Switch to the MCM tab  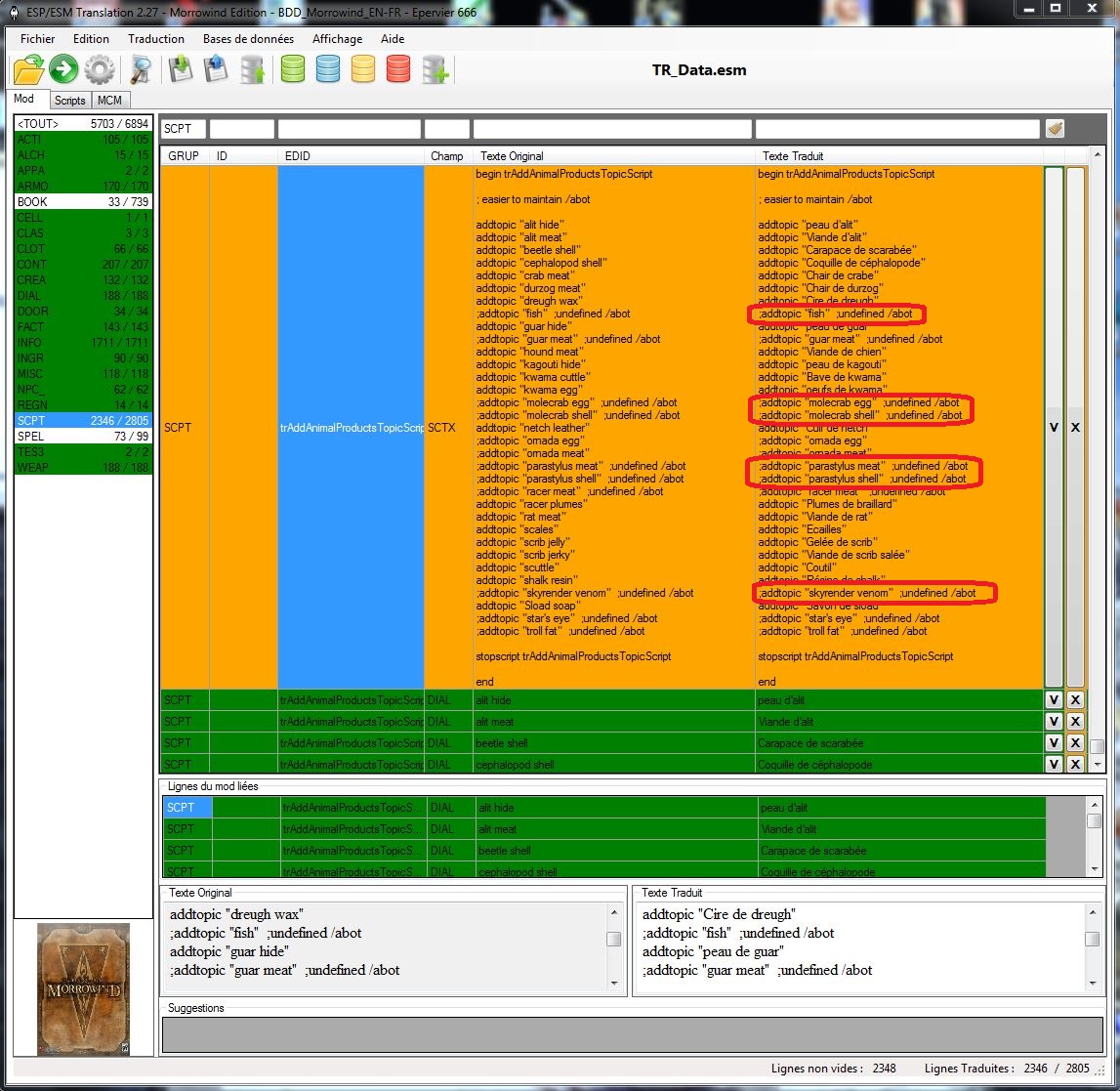[110, 100]
